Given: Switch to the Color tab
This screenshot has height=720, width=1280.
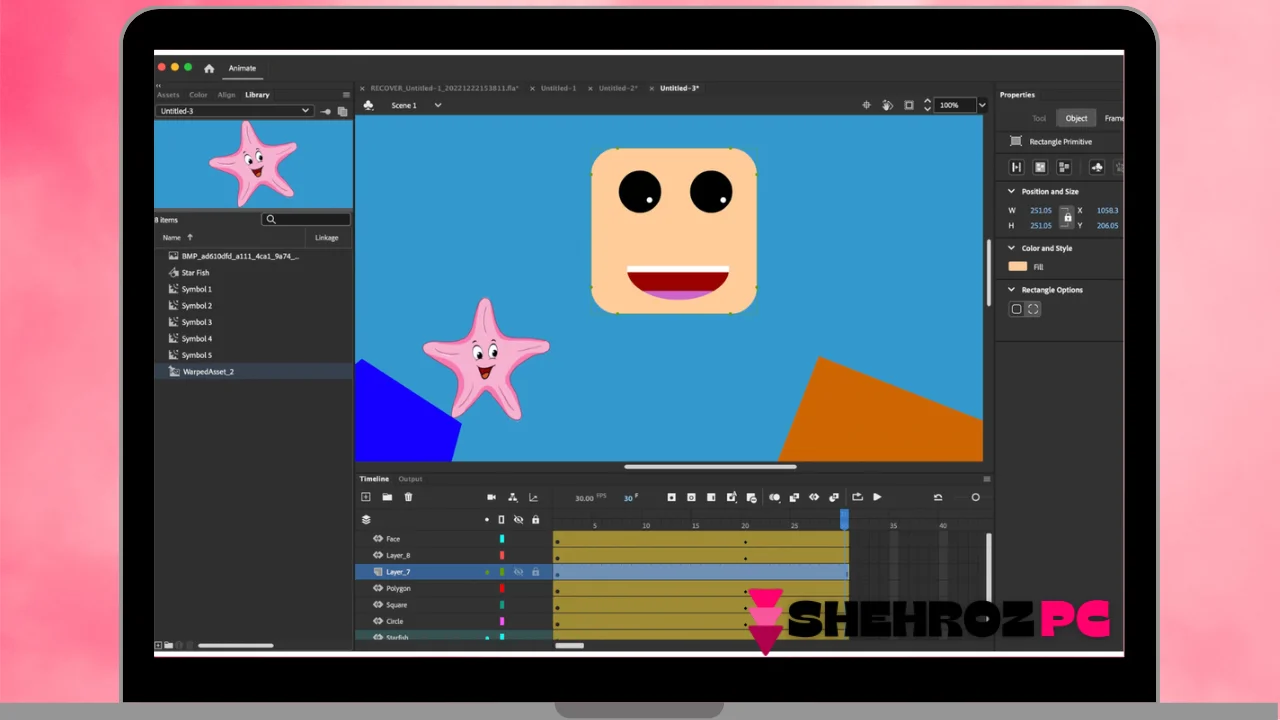Looking at the screenshot, I should (198, 95).
